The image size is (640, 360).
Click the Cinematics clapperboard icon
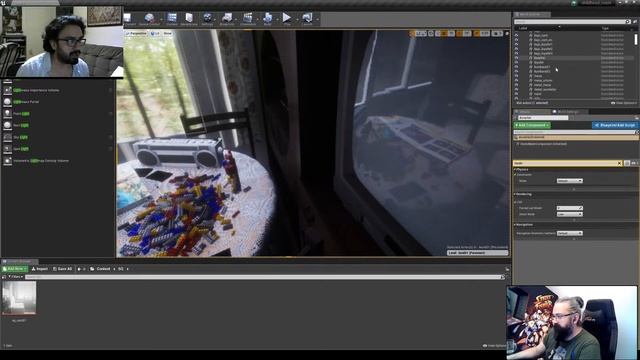pos(247,18)
